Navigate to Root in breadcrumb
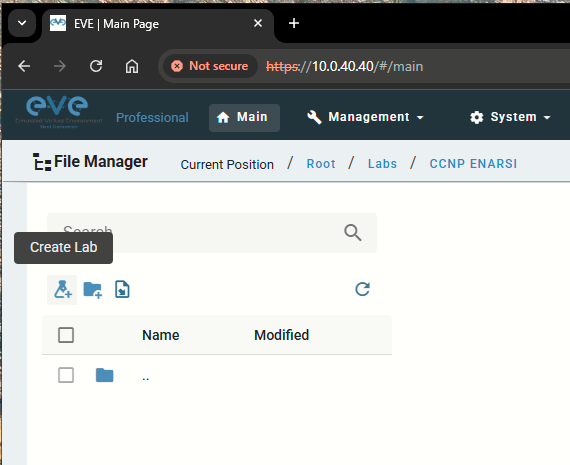The height and width of the screenshot is (465, 570). click(x=321, y=164)
